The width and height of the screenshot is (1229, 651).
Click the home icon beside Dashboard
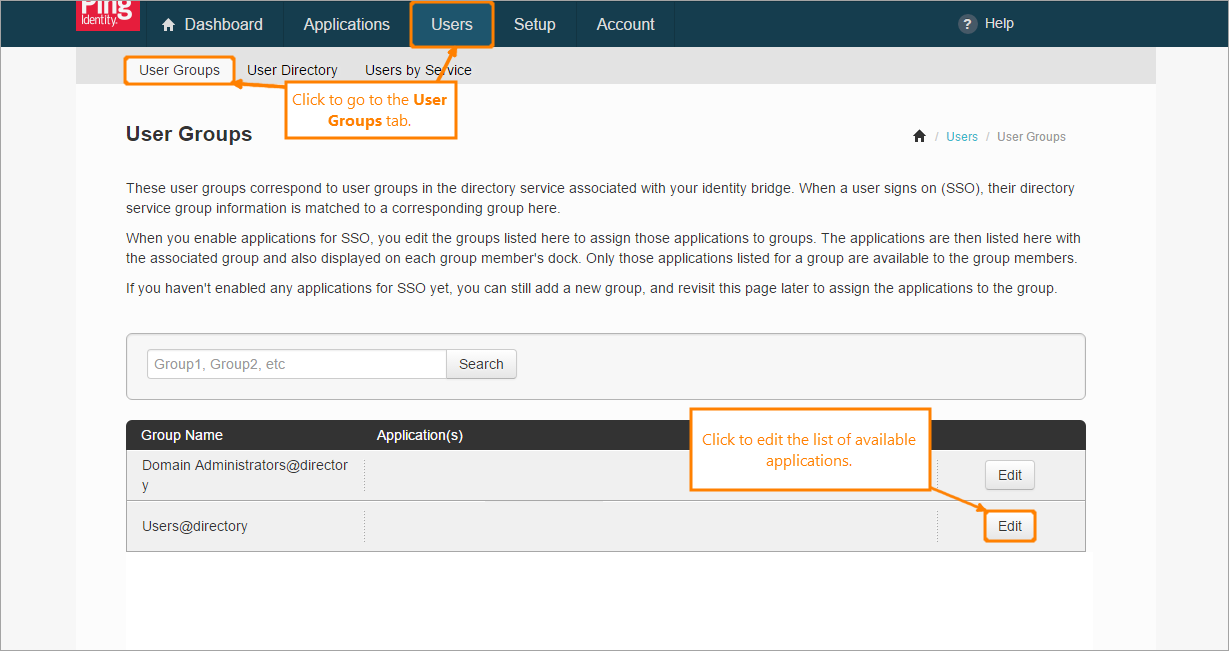pos(168,25)
